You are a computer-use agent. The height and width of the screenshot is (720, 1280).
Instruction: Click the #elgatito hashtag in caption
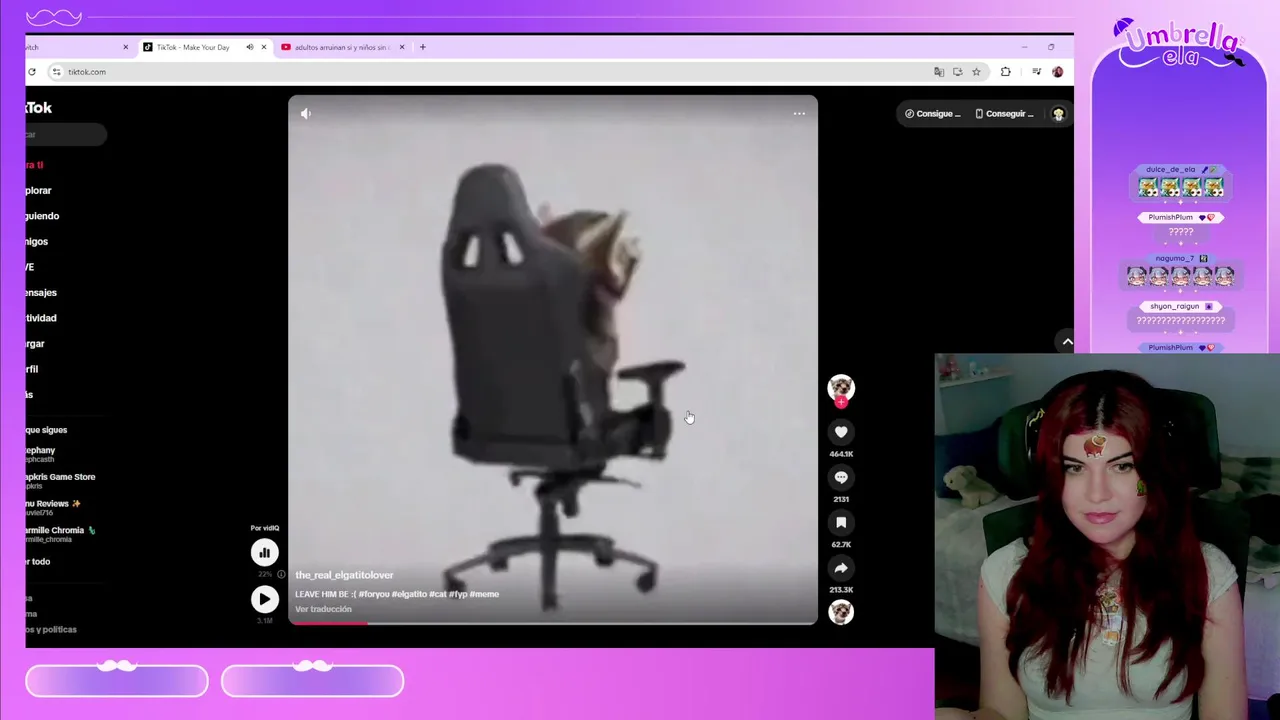click(x=408, y=594)
